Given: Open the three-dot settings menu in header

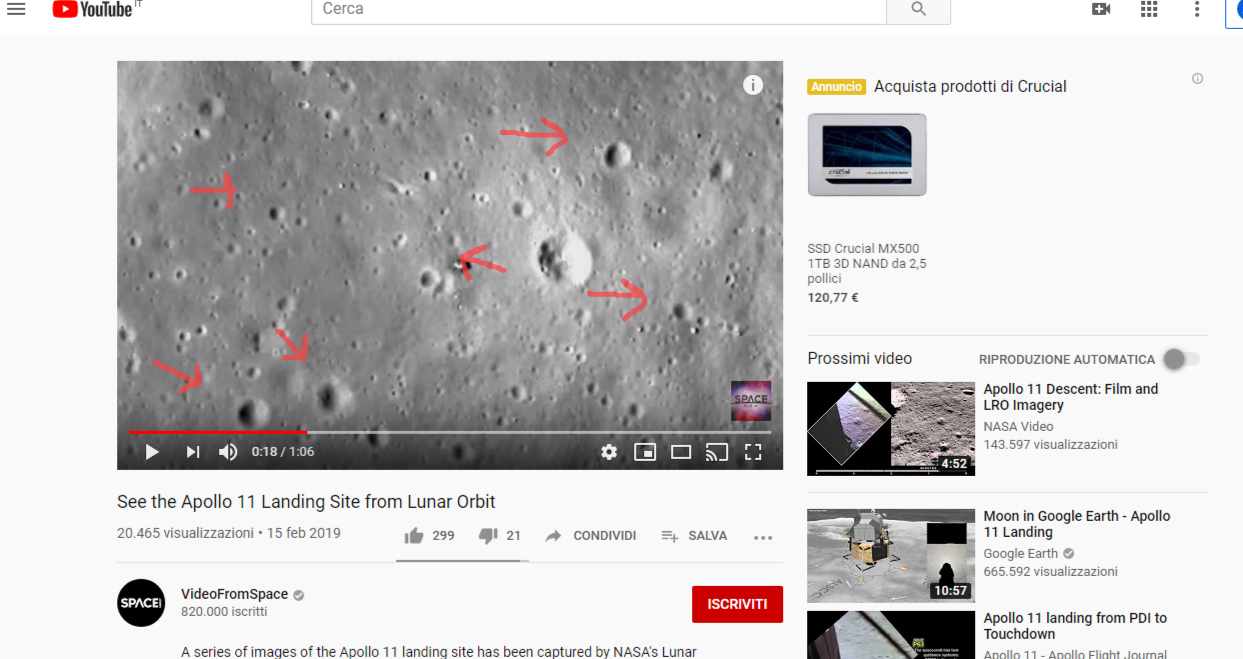Looking at the screenshot, I should (x=1197, y=9).
